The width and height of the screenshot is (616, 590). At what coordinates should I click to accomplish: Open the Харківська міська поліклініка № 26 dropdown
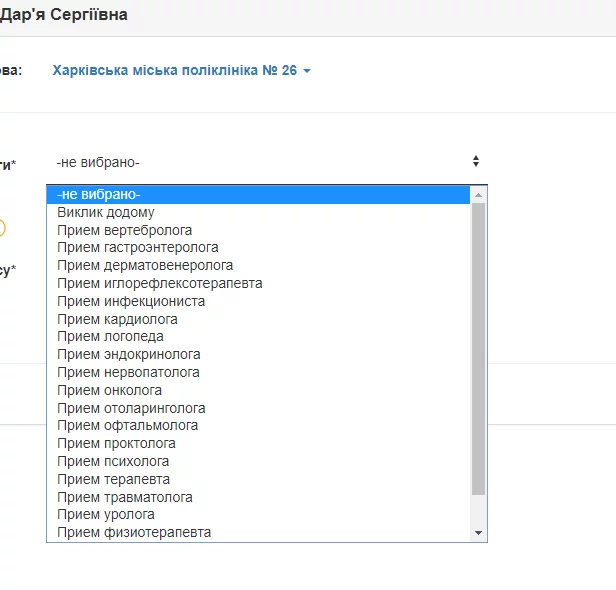pos(182,71)
